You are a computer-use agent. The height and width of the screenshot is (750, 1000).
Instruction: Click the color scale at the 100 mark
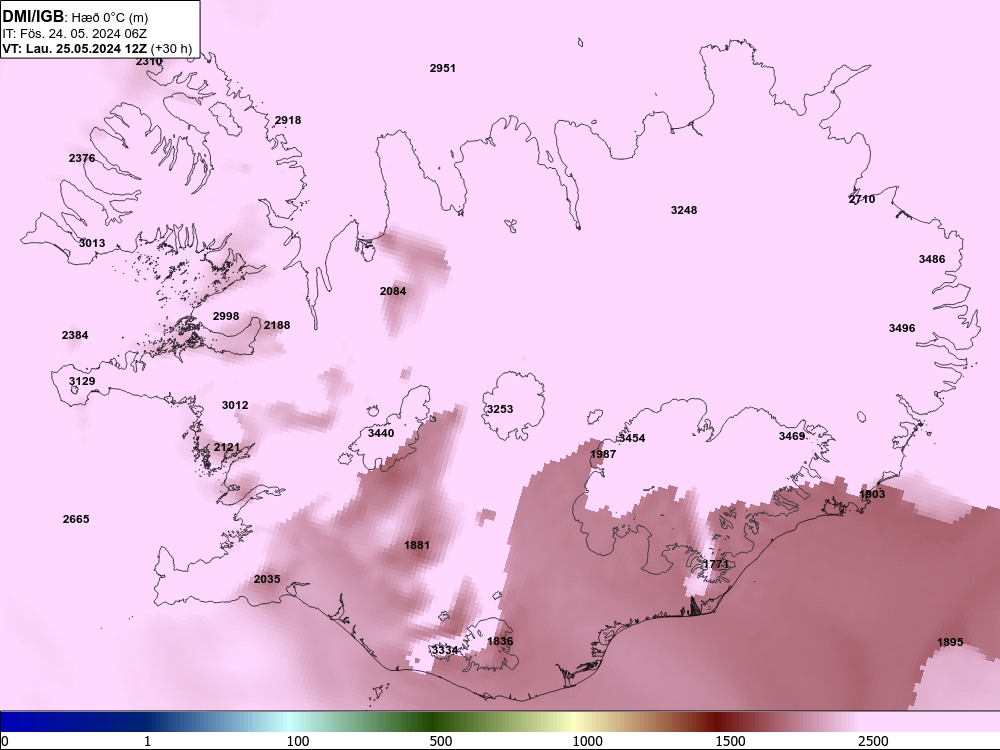pyautogui.click(x=298, y=741)
